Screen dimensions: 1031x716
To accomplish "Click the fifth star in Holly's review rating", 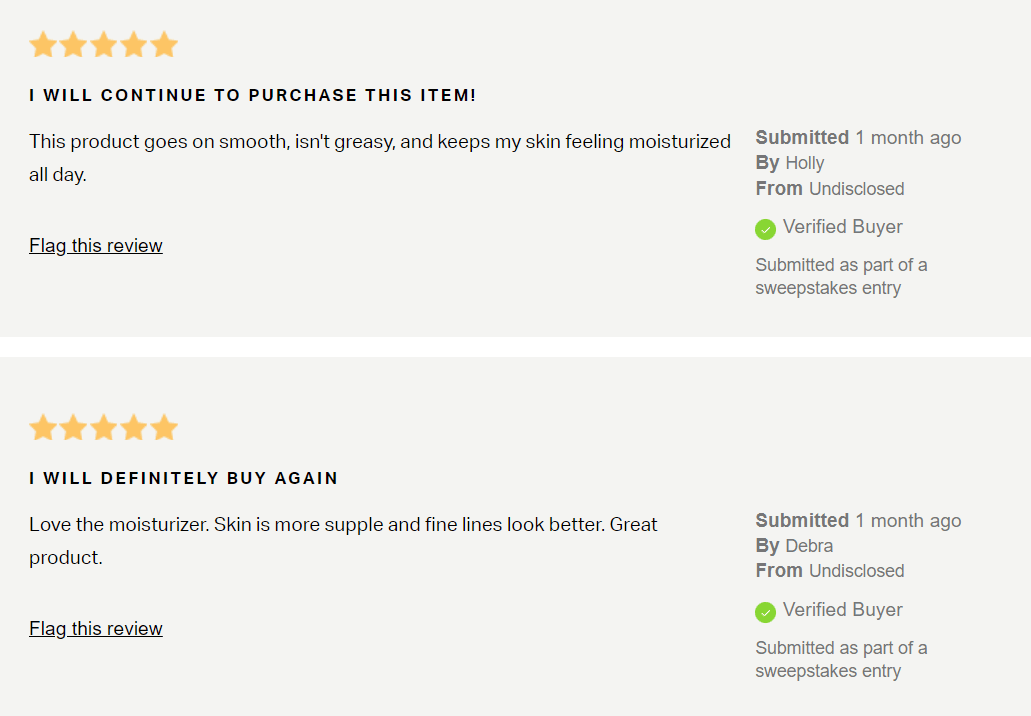I will pyautogui.click(x=164, y=45).
